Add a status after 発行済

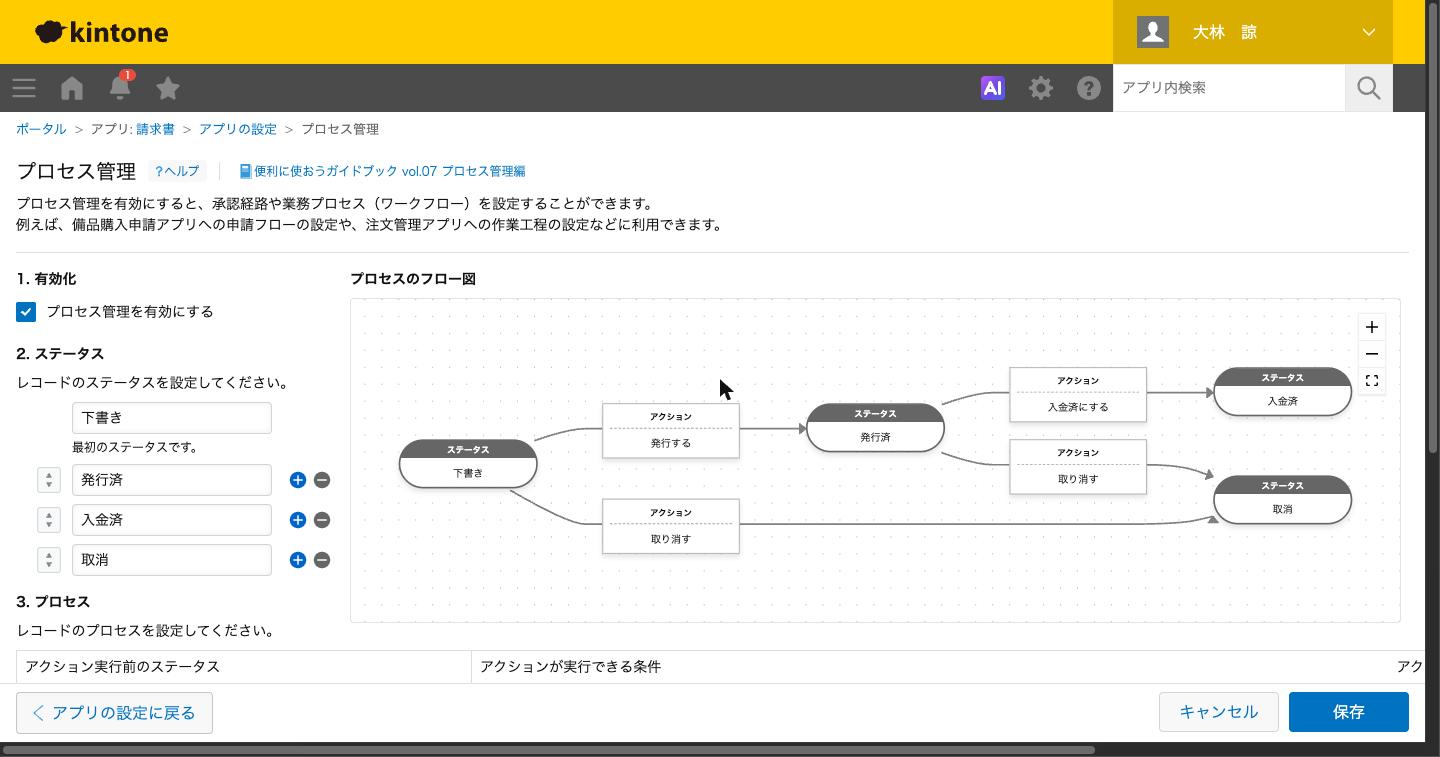click(297, 480)
